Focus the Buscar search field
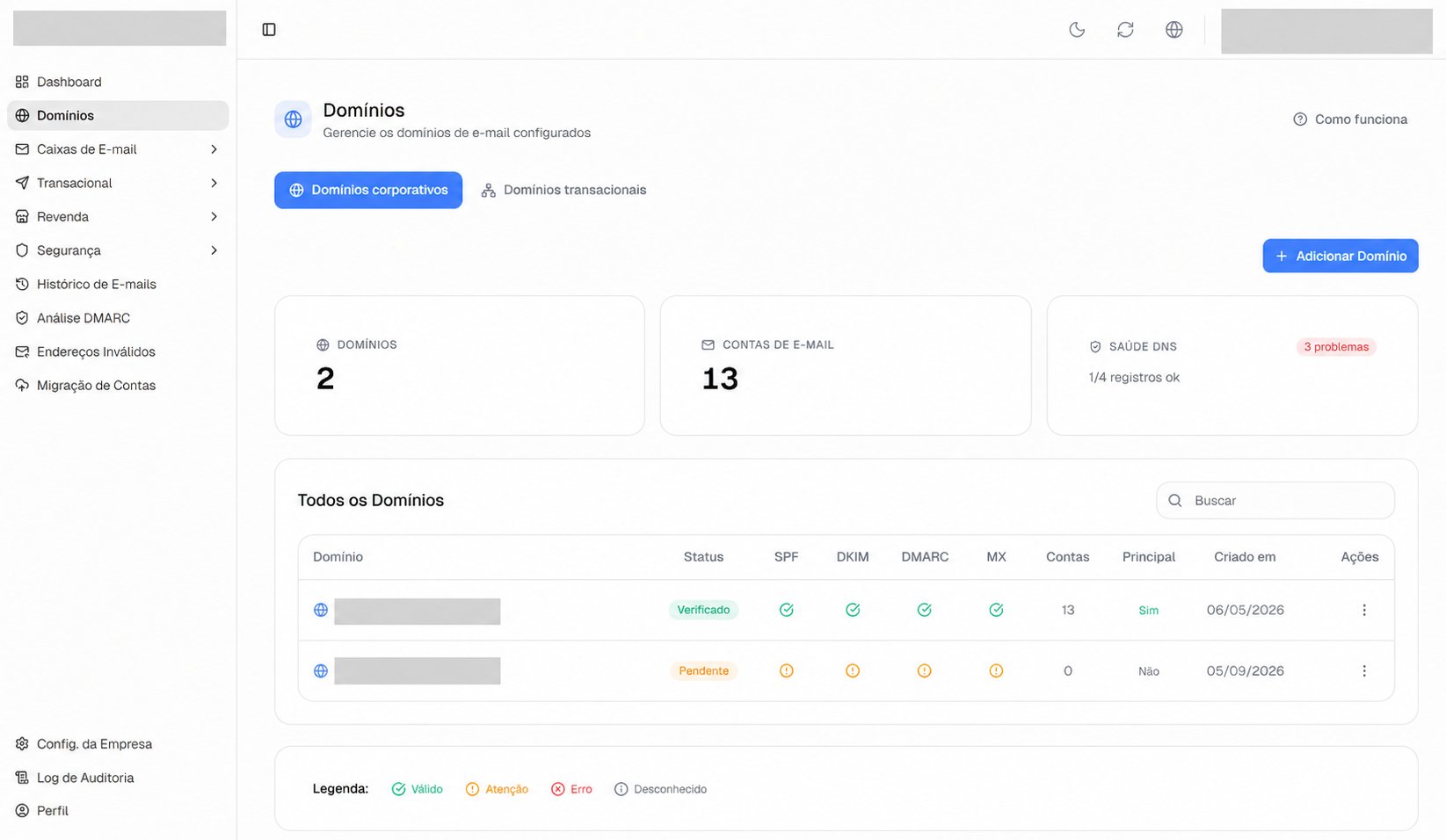The image size is (1446, 840). [x=1275, y=501]
